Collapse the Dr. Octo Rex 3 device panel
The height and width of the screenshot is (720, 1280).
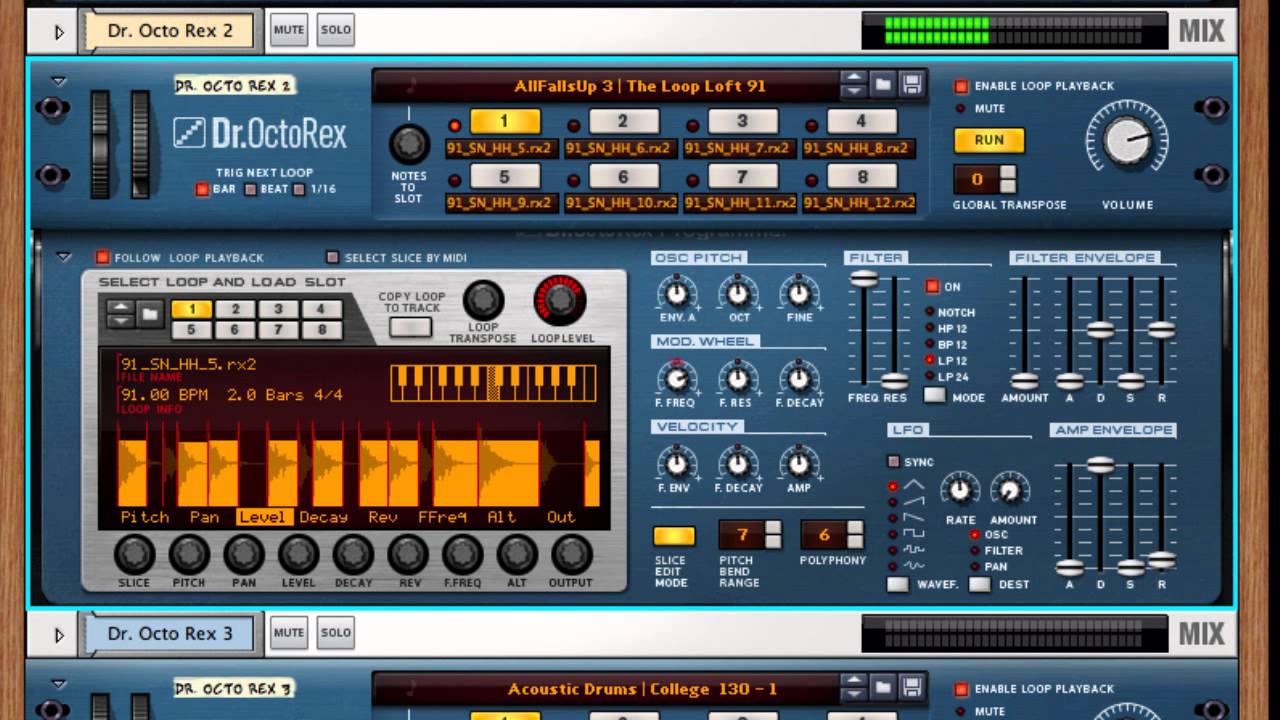59,684
